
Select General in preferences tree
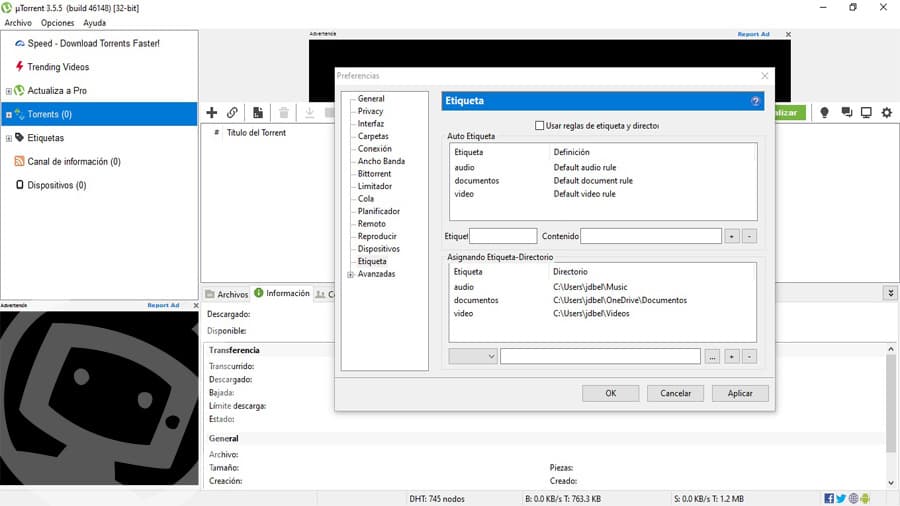371,99
